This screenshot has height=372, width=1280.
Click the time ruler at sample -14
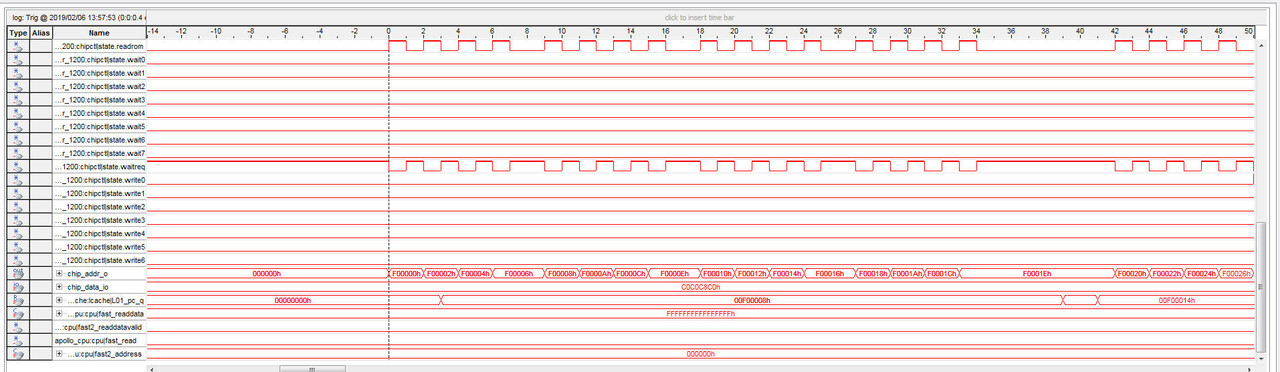tap(154, 32)
